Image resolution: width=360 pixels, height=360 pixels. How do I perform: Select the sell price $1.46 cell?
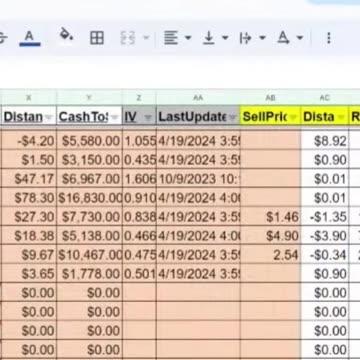(x=270, y=217)
